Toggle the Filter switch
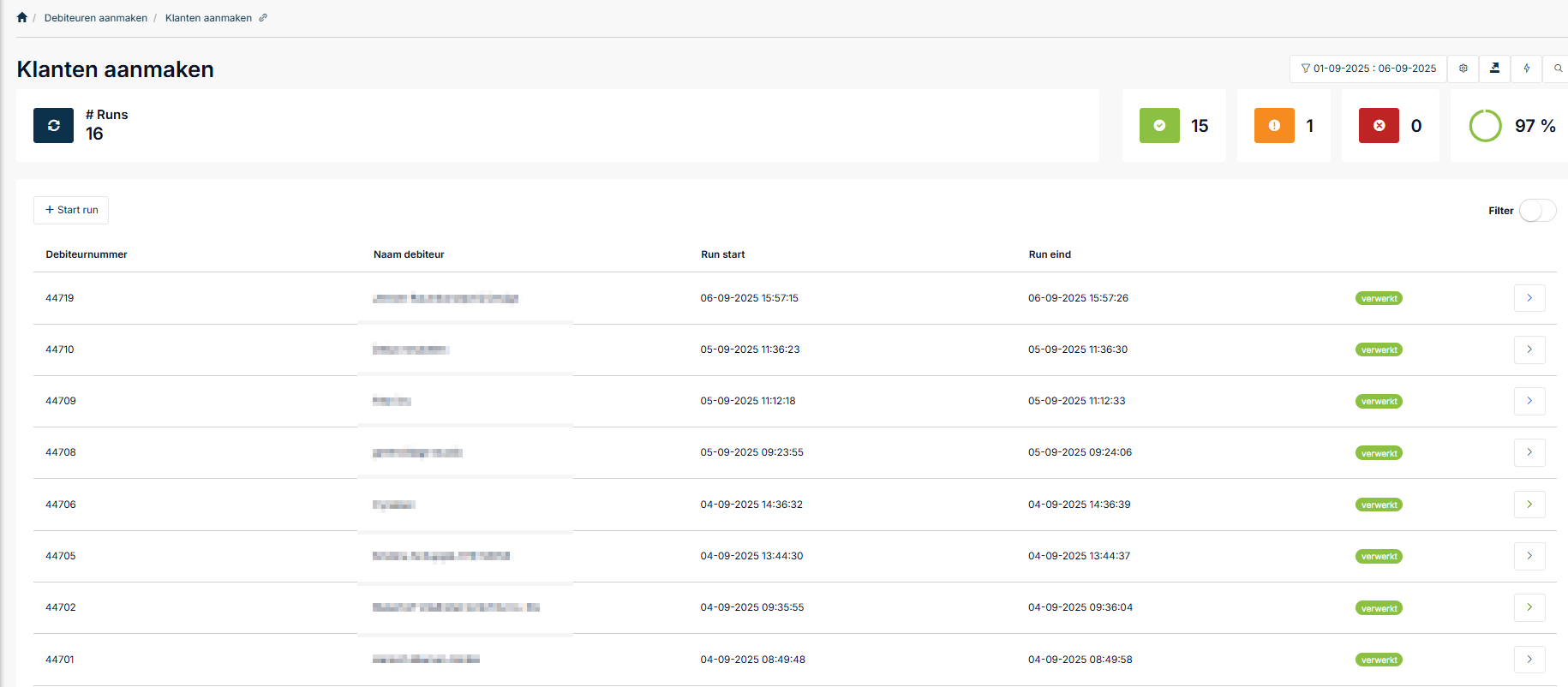The height and width of the screenshot is (687, 1568). tap(1537, 211)
